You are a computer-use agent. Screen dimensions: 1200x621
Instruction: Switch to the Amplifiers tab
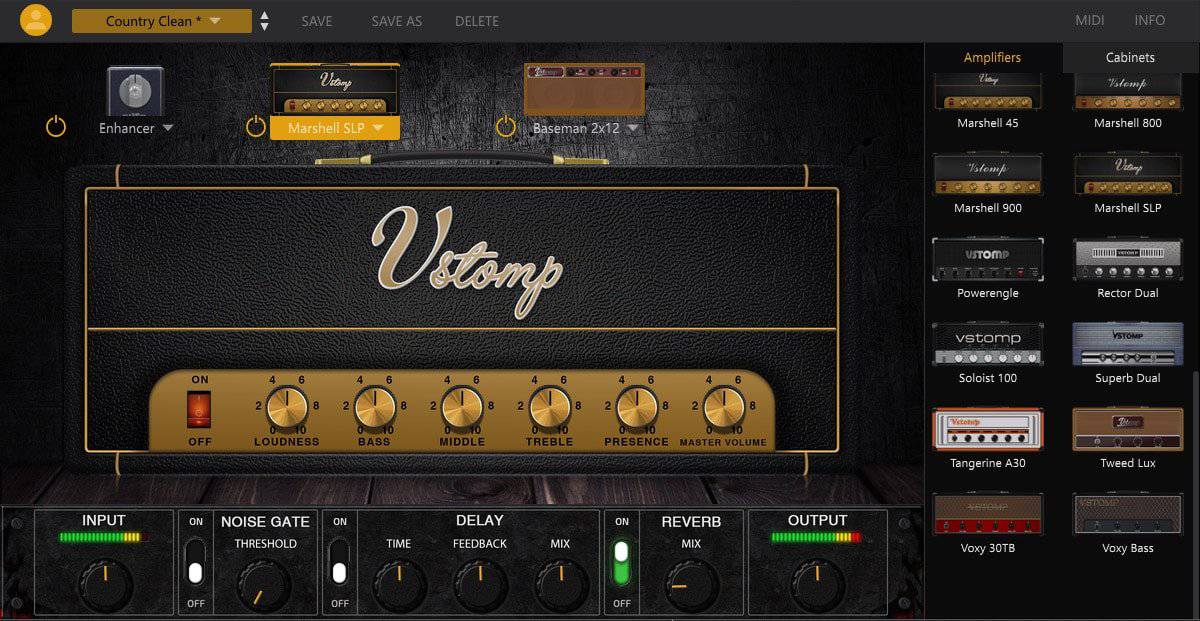click(992, 57)
